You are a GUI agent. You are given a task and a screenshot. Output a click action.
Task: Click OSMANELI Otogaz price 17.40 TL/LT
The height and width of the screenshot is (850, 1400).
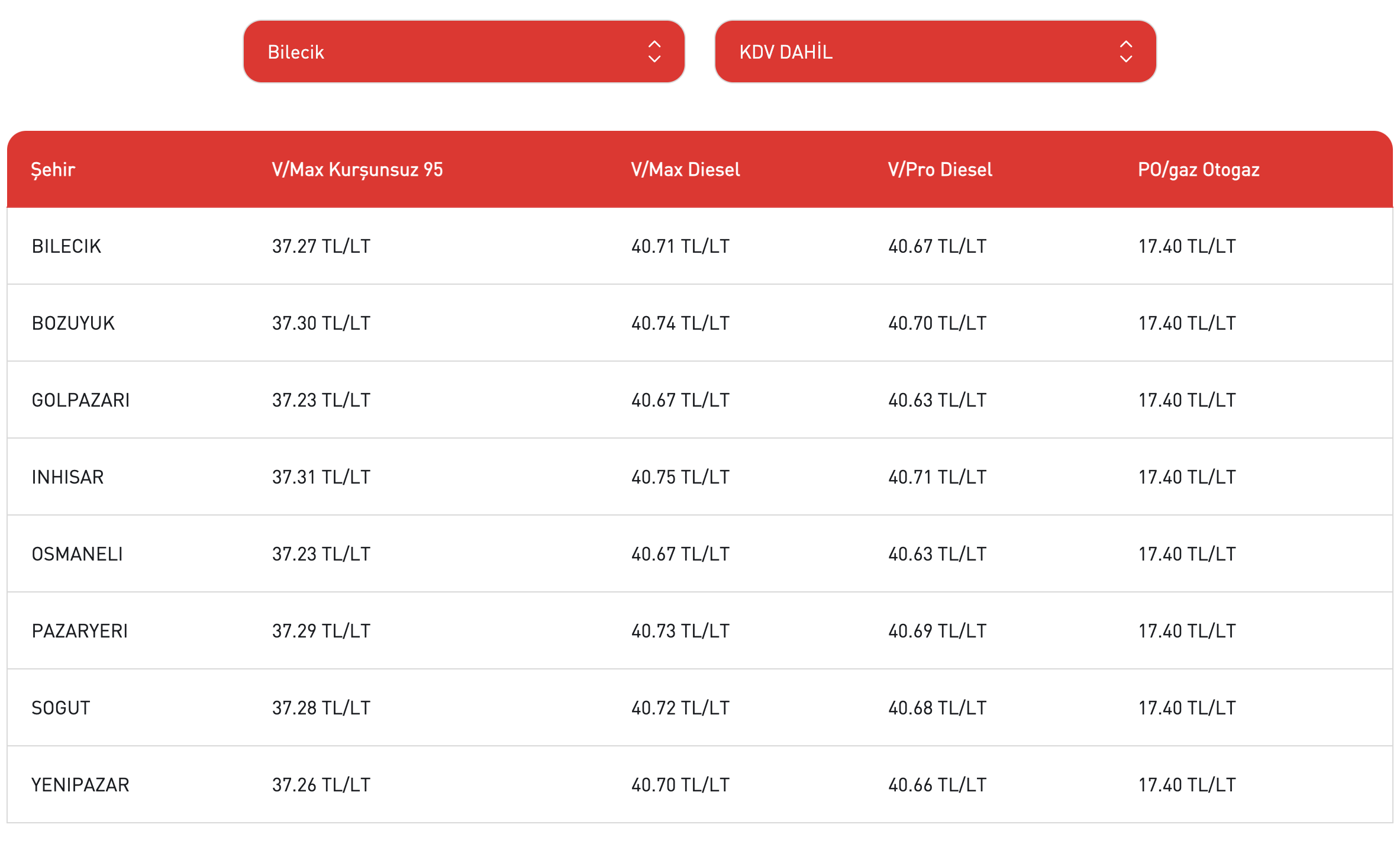pos(1187,554)
